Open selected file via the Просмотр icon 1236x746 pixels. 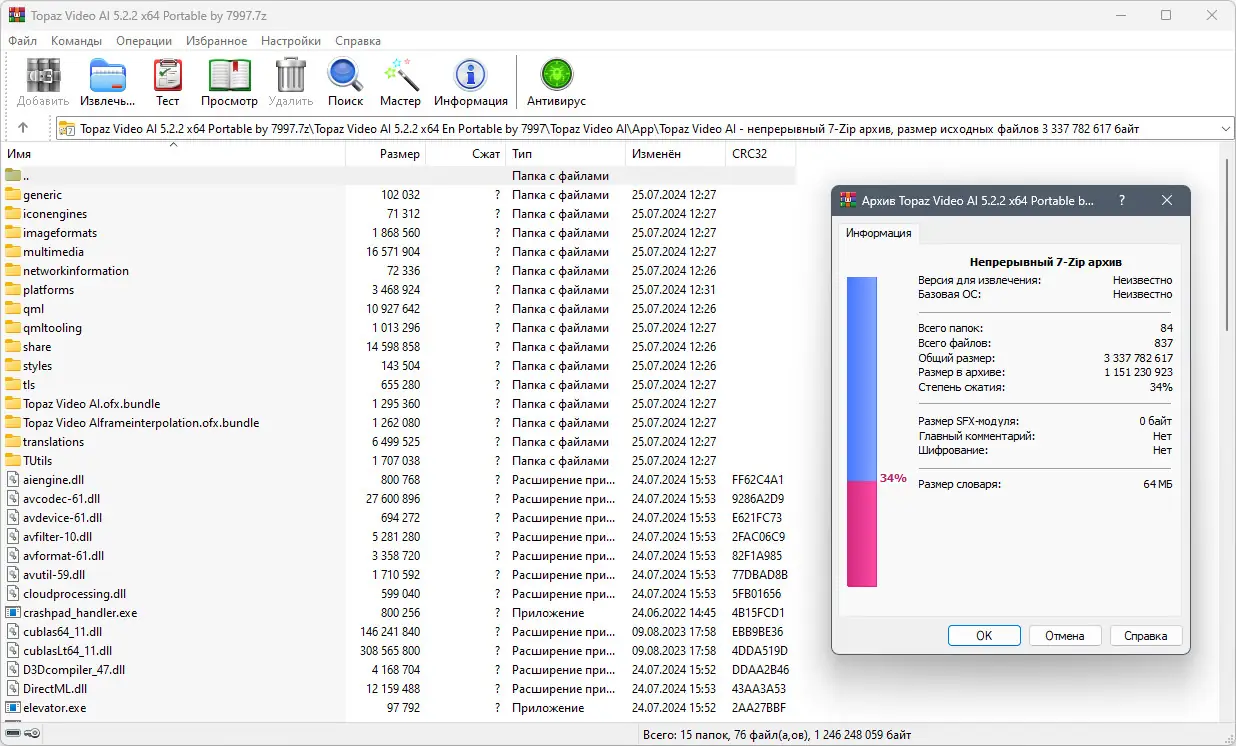point(229,80)
